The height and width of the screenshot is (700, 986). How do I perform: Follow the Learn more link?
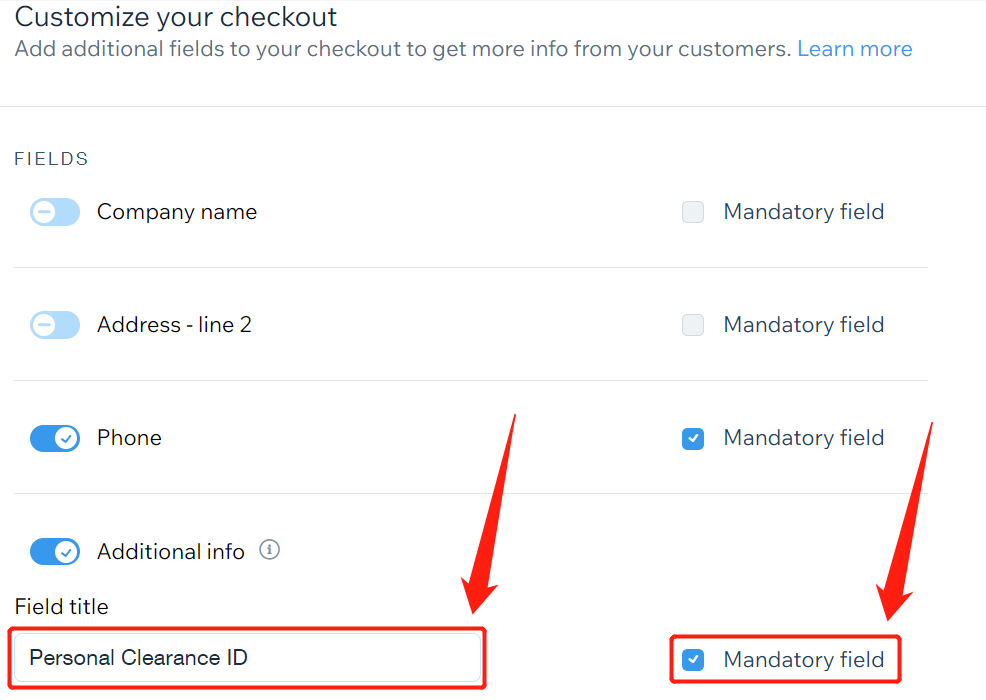click(855, 49)
